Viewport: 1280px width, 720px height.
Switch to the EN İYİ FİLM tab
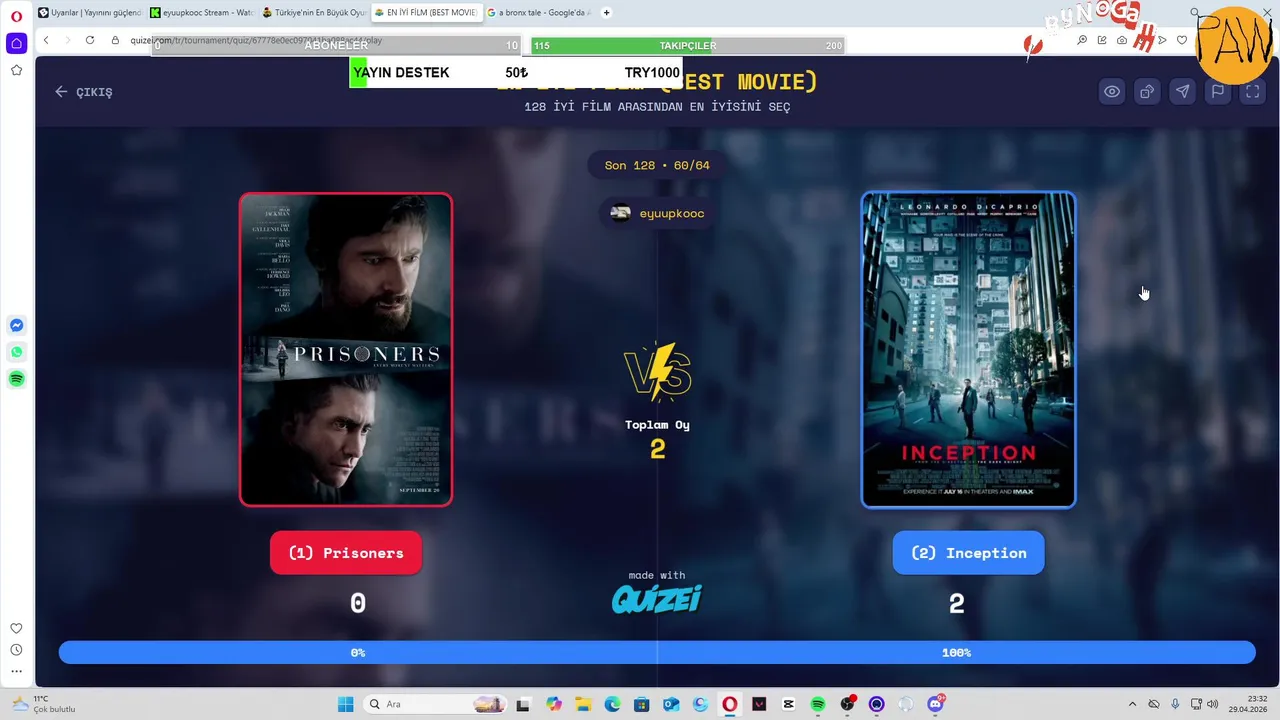coord(425,13)
